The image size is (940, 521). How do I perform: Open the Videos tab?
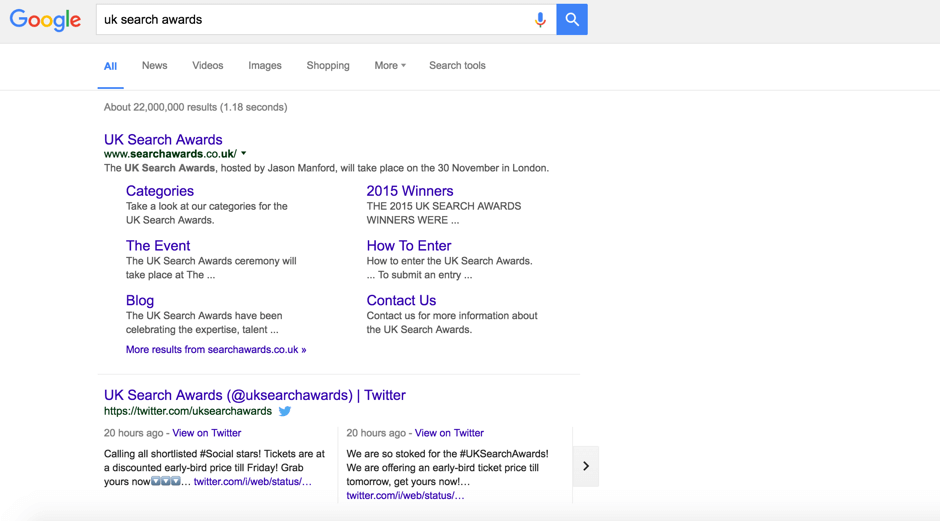pyautogui.click(x=207, y=65)
